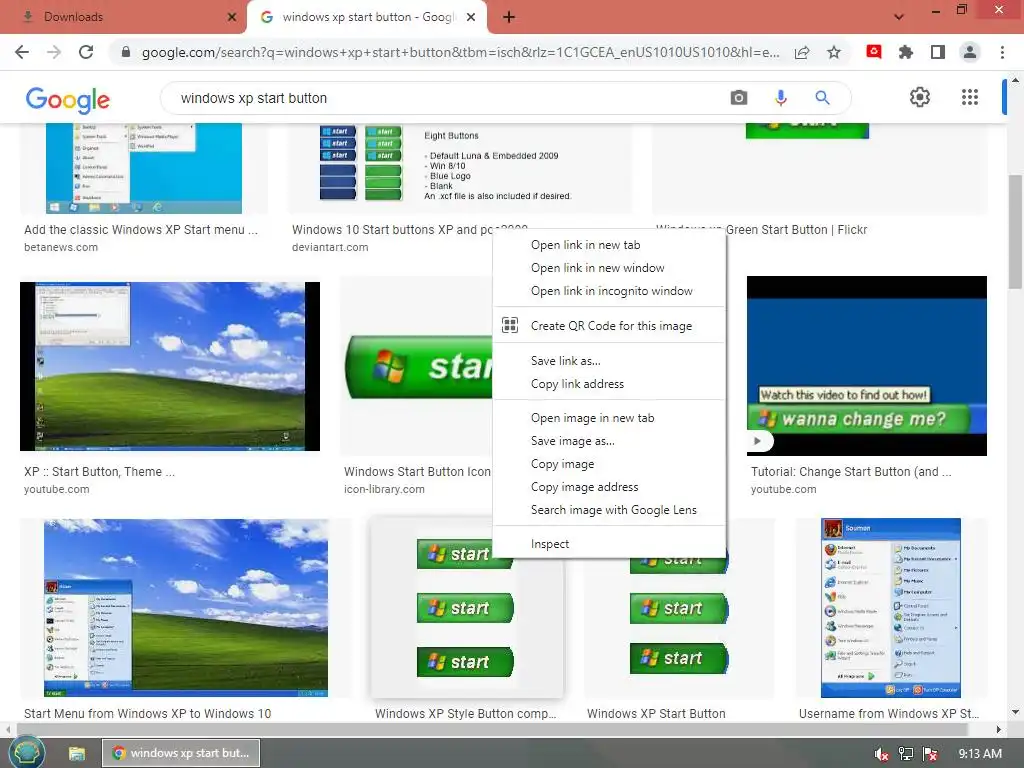Image resolution: width=1024 pixels, height=768 pixels.
Task: Click the 9:13 AM clock
Action: click(980, 754)
